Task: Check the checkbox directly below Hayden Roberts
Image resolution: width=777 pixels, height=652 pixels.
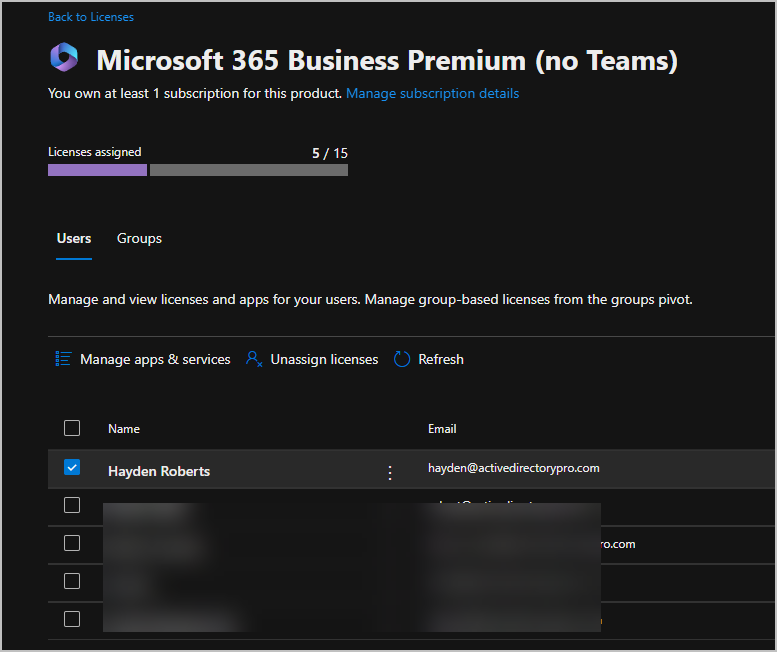Action: click(x=72, y=505)
